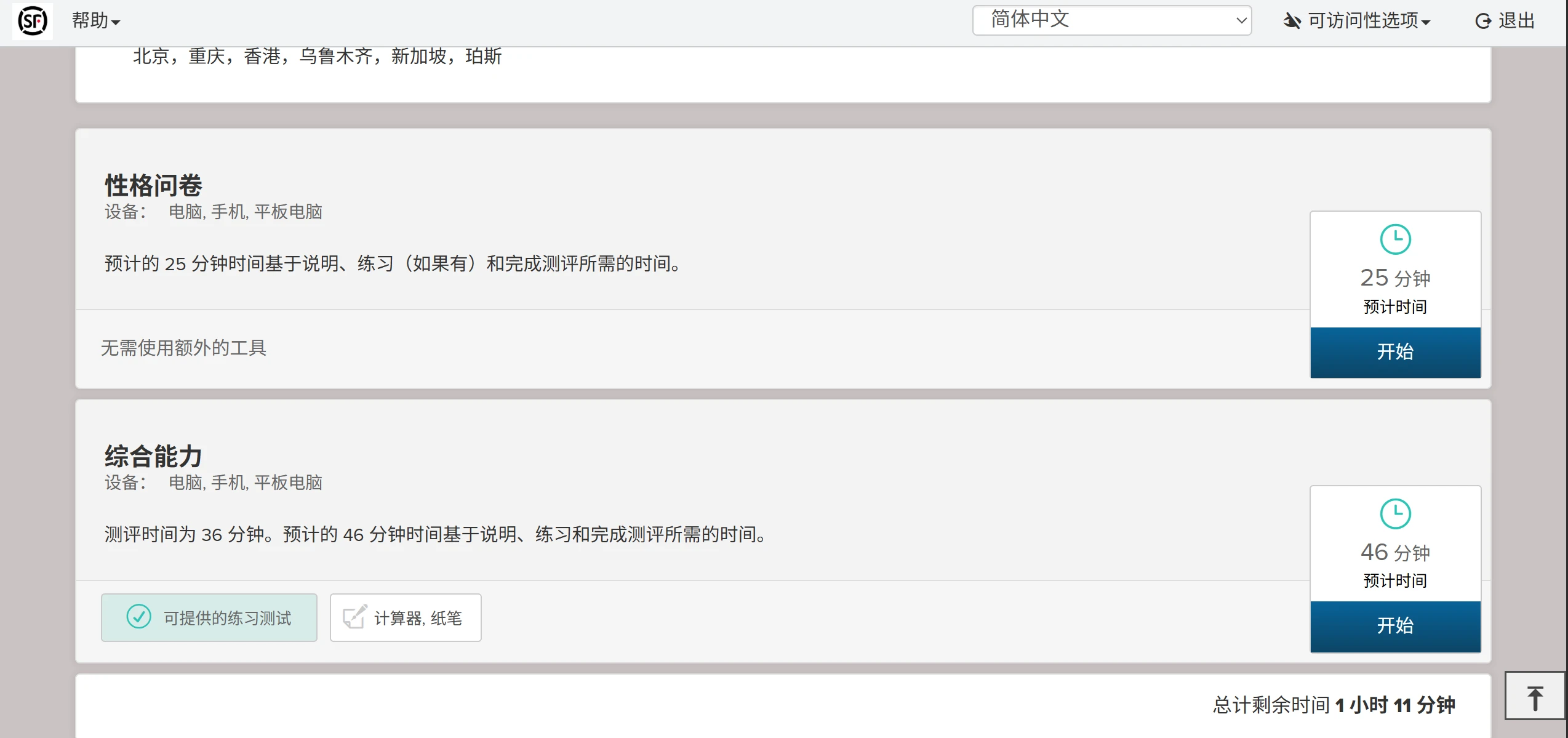Click the clock icon for 46 分钟
The width and height of the screenshot is (1568, 738).
[x=1395, y=514]
